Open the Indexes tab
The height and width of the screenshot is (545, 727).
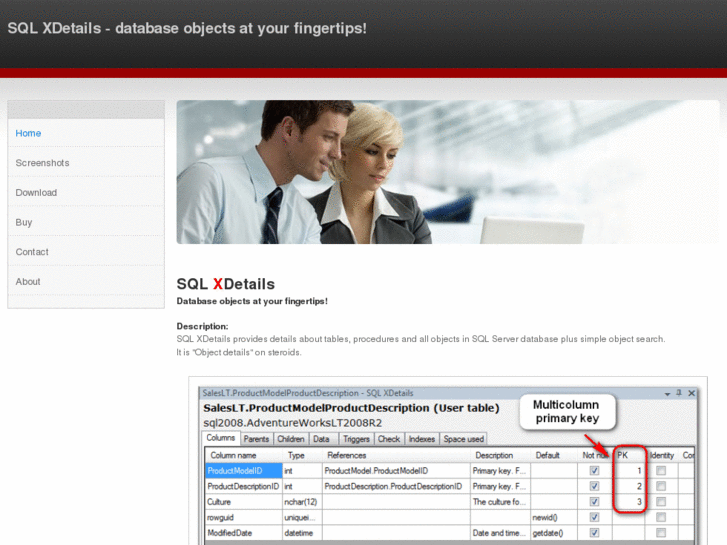(421, 439)
